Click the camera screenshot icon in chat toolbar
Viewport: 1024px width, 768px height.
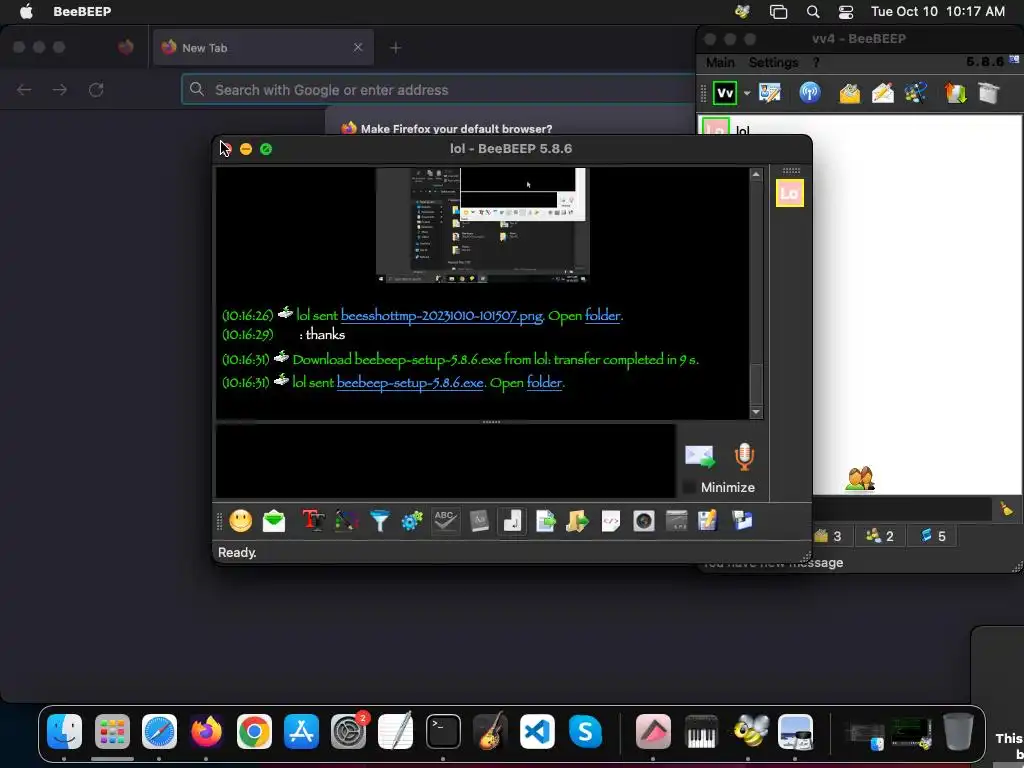click(644, 520)
